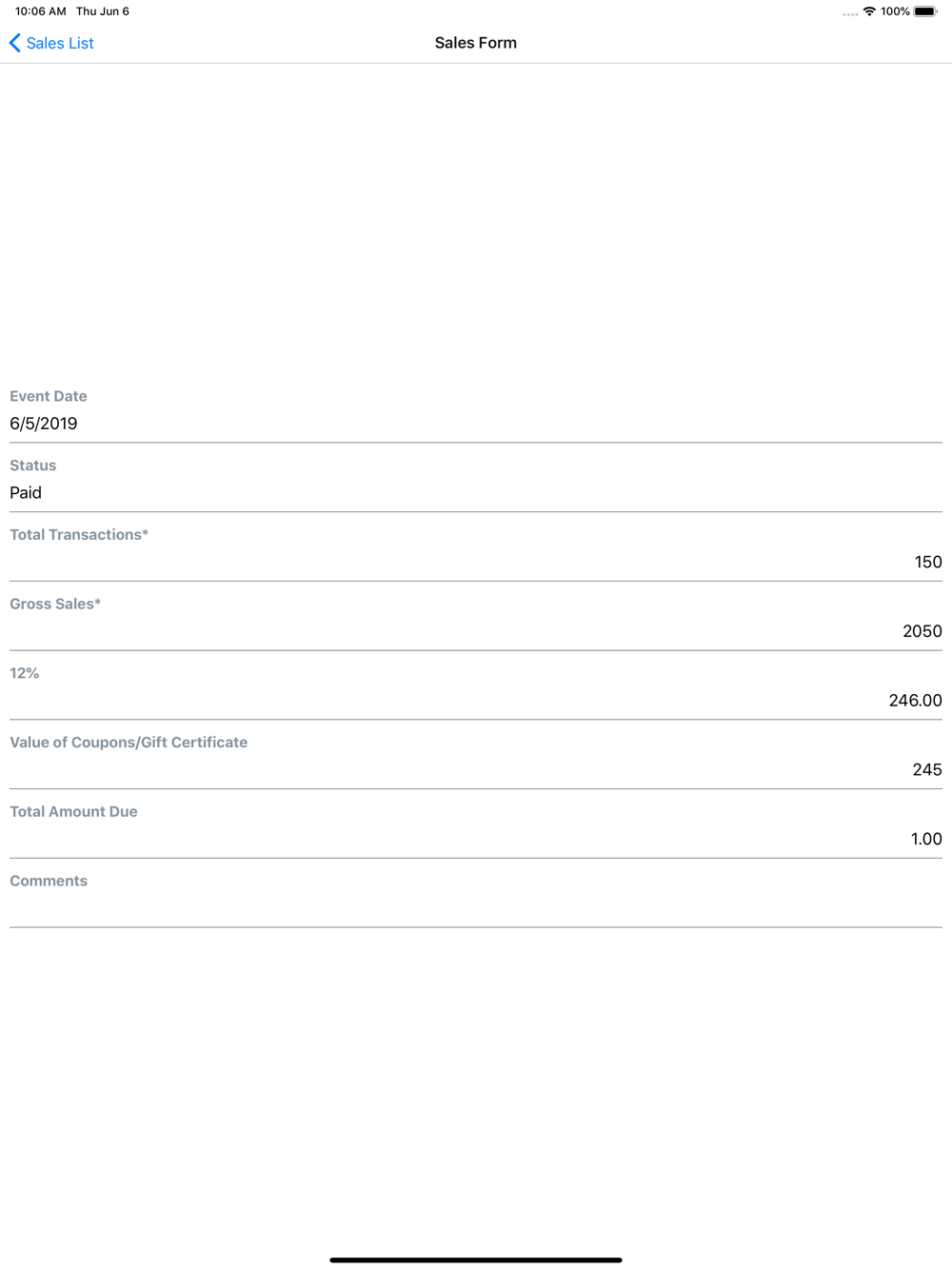Tap the Event Date label
The height and width of the screenshot is (1270, 952).
click(49, 396)
